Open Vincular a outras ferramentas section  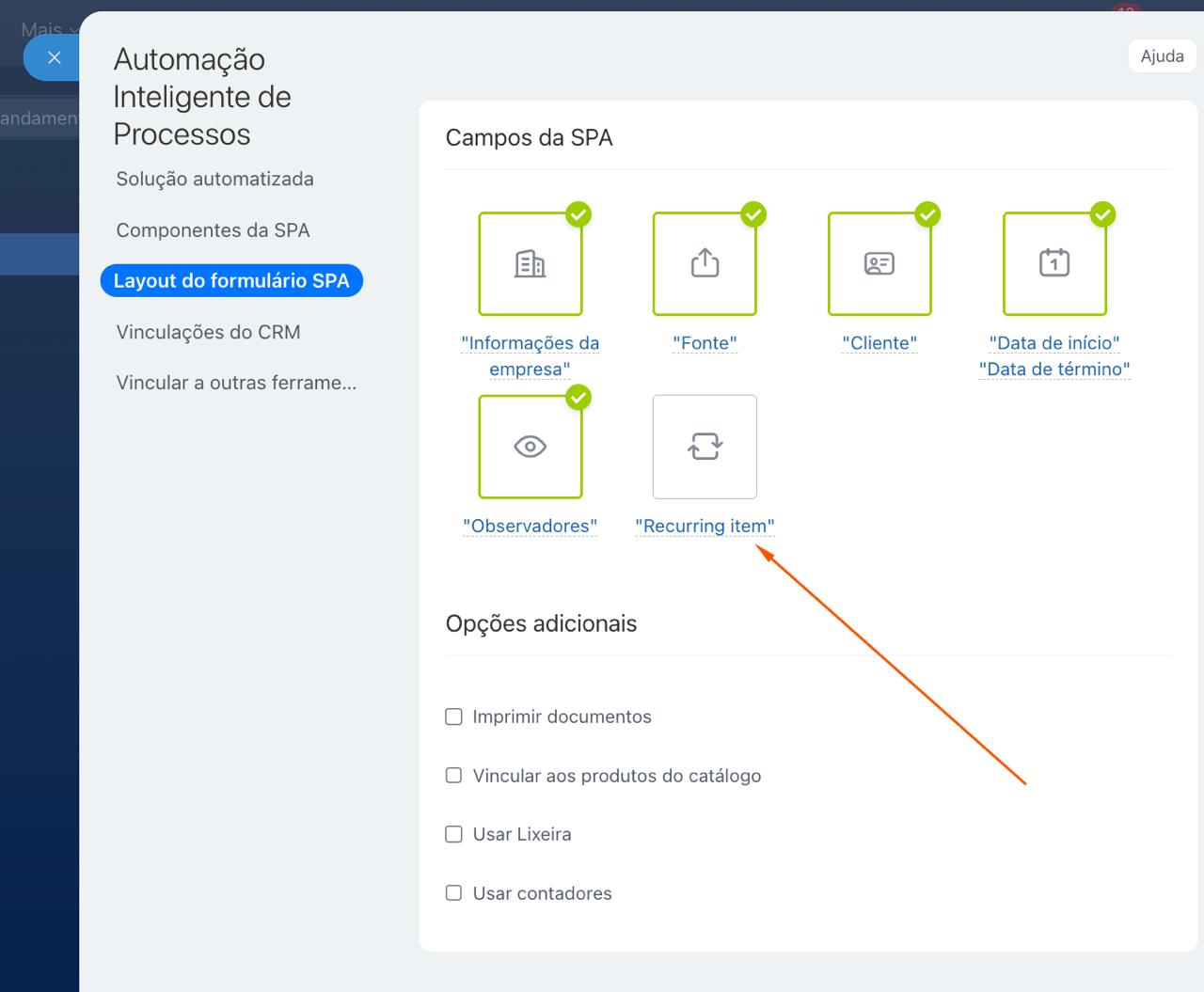236,383
